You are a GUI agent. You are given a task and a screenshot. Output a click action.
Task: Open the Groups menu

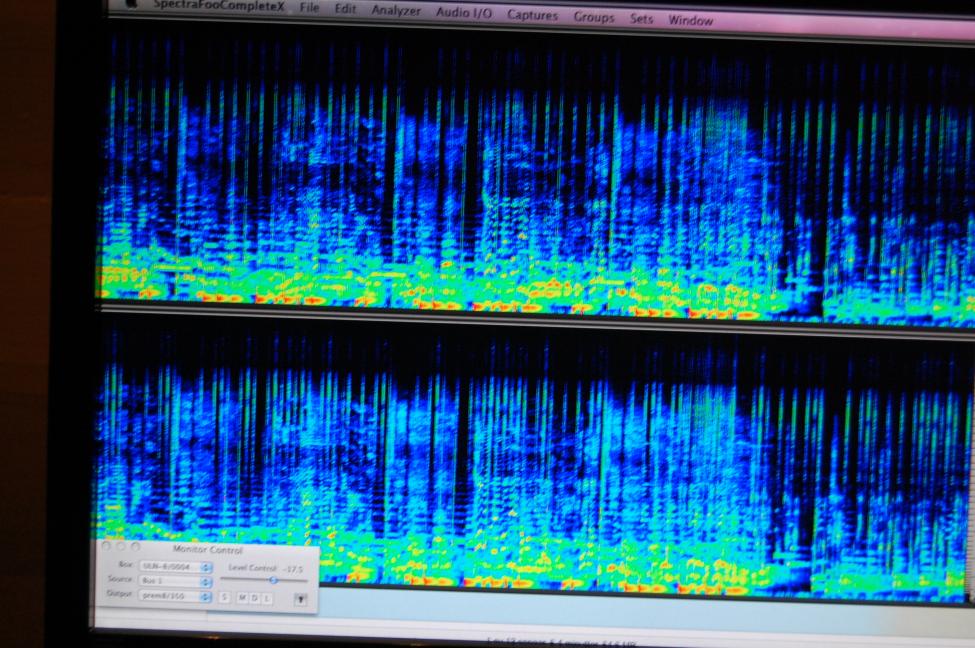pos(594,18)
